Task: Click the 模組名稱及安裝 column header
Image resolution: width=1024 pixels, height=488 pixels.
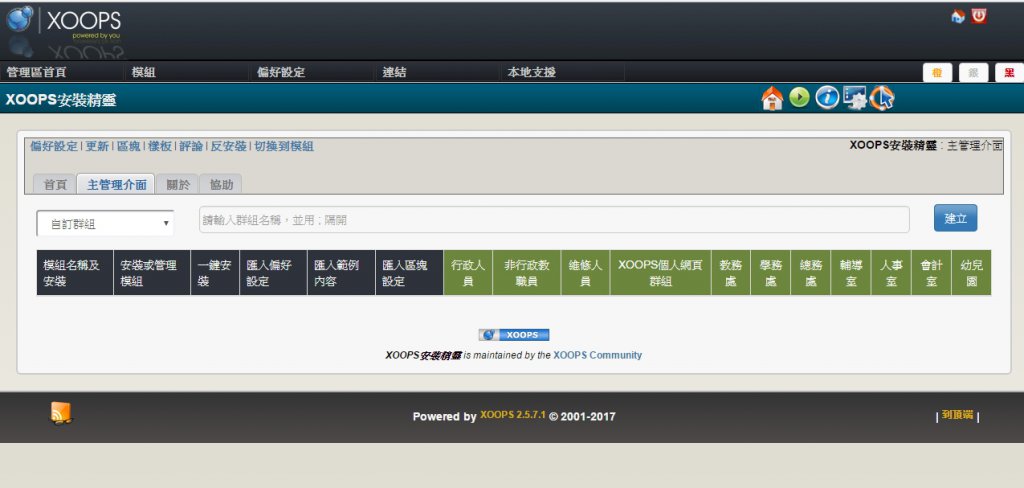Action: click(x=75, y=273)
